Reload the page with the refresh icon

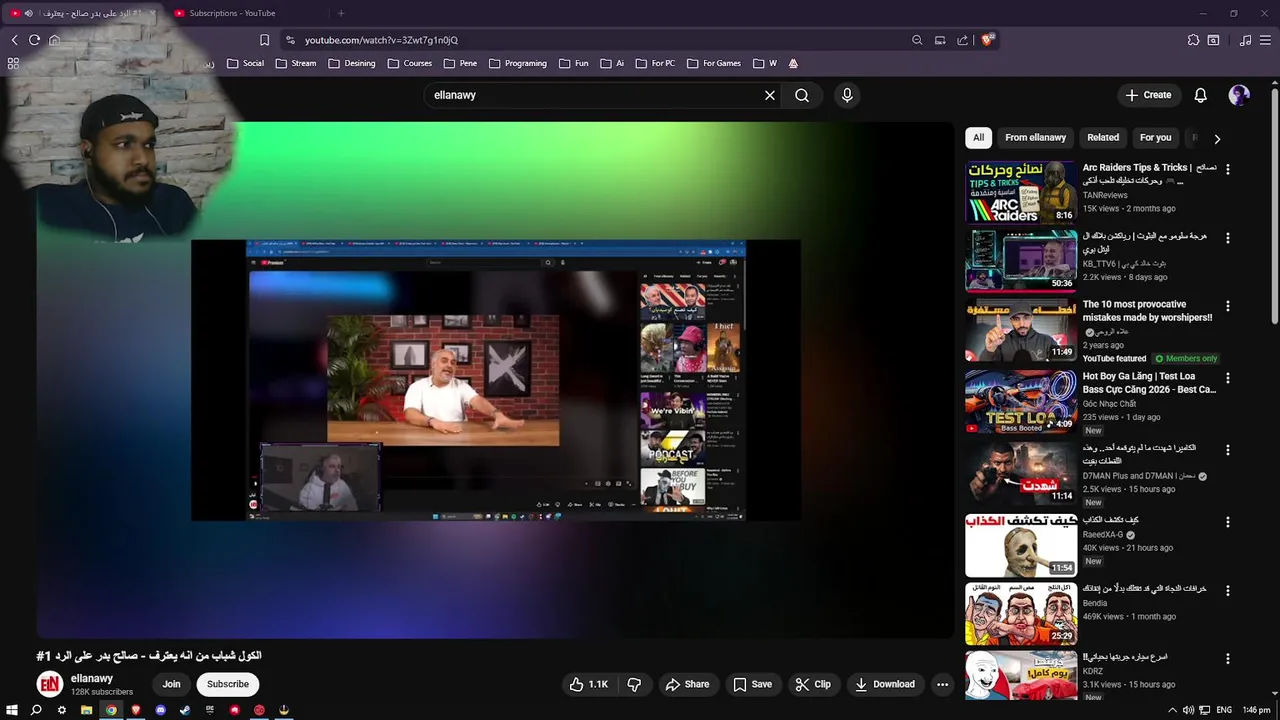pyautogui.click(x=34, y=40)
